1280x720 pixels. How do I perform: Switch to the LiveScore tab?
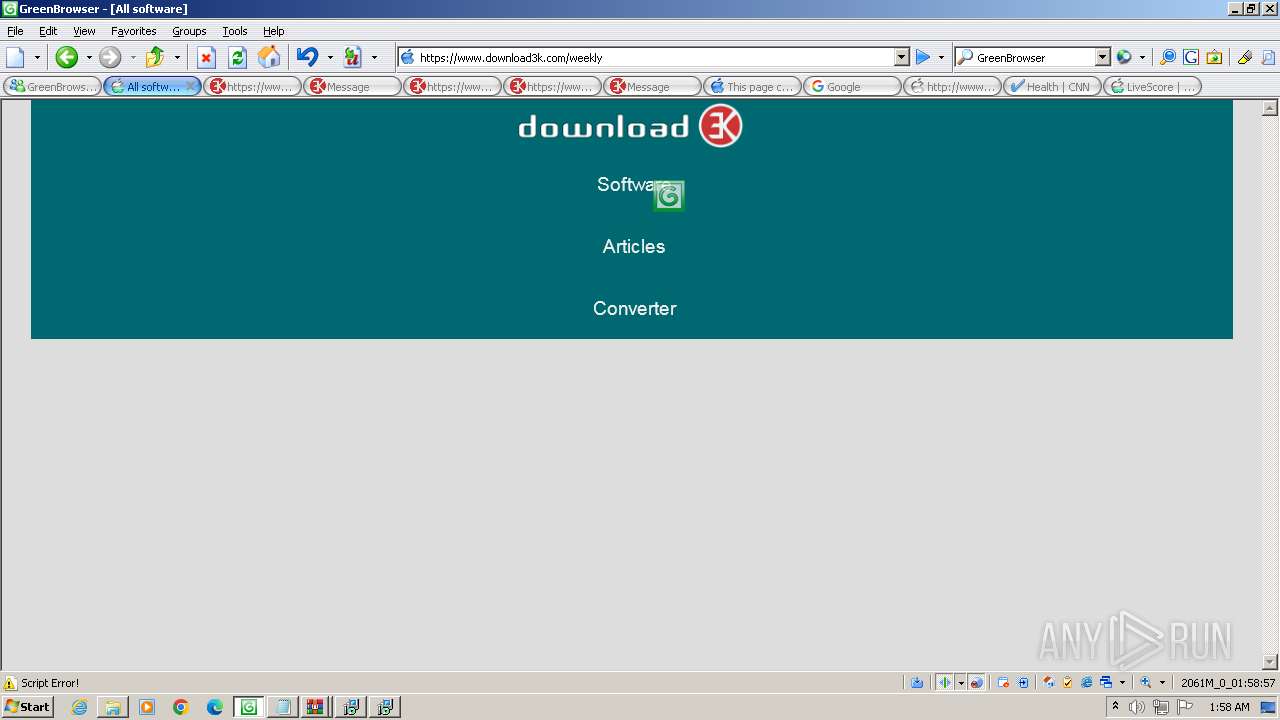(1152, 87)
